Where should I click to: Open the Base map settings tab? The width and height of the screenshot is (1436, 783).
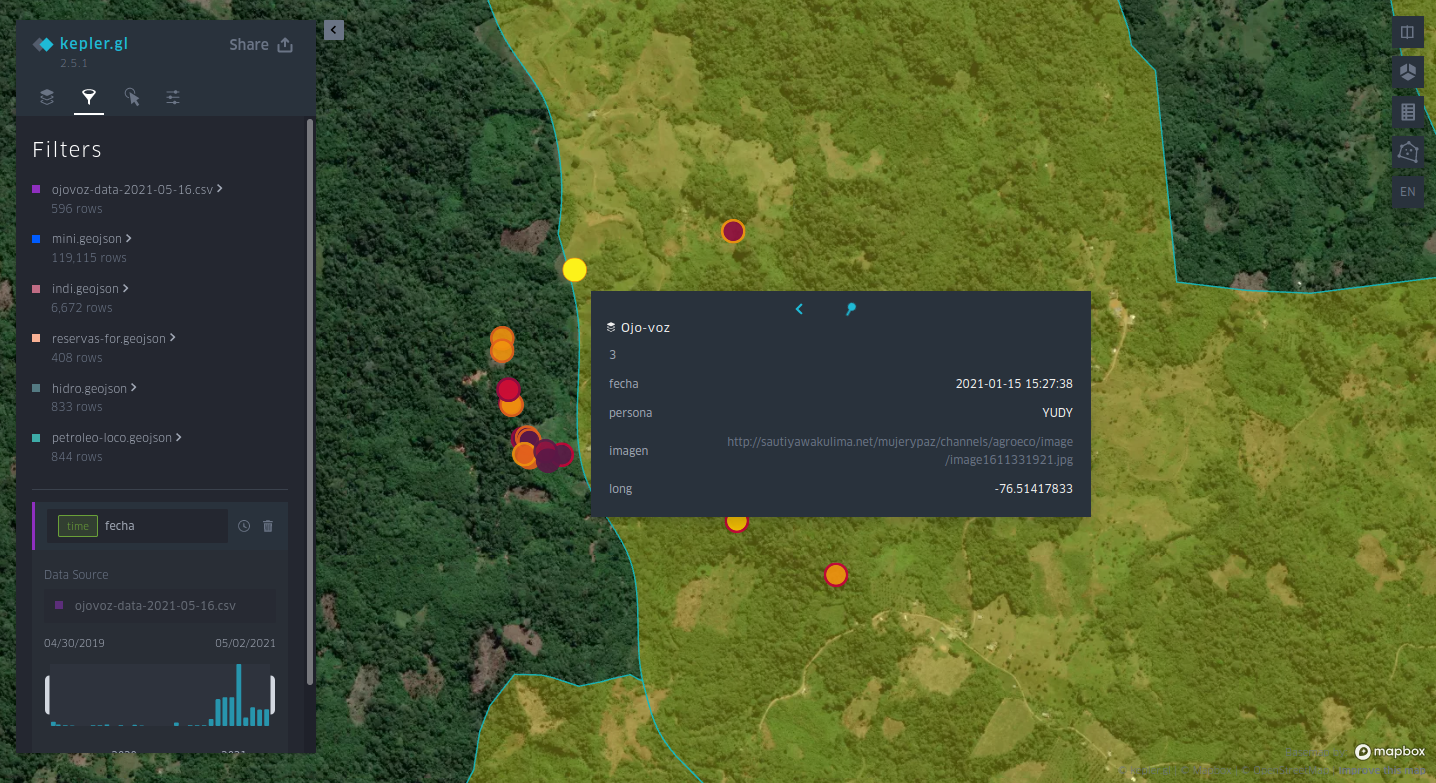[173, 97]
